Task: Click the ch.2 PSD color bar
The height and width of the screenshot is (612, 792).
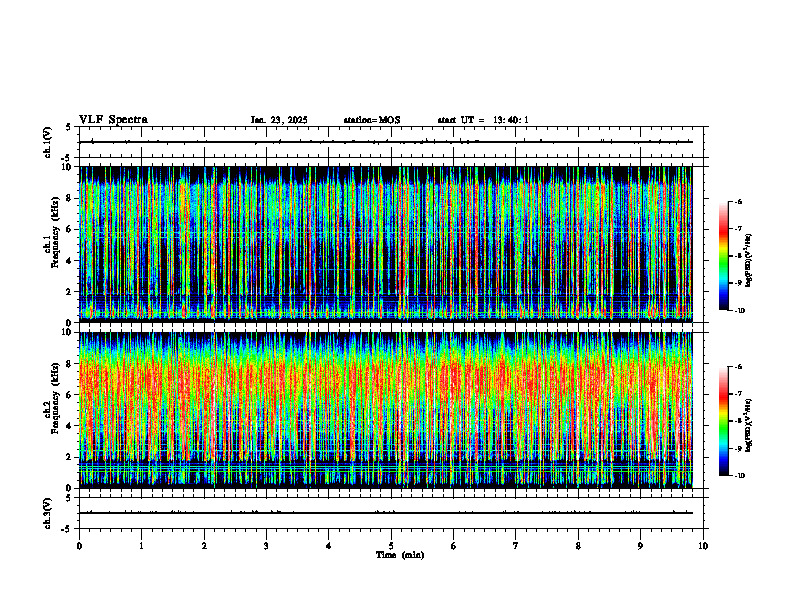Action: [724, 421]
